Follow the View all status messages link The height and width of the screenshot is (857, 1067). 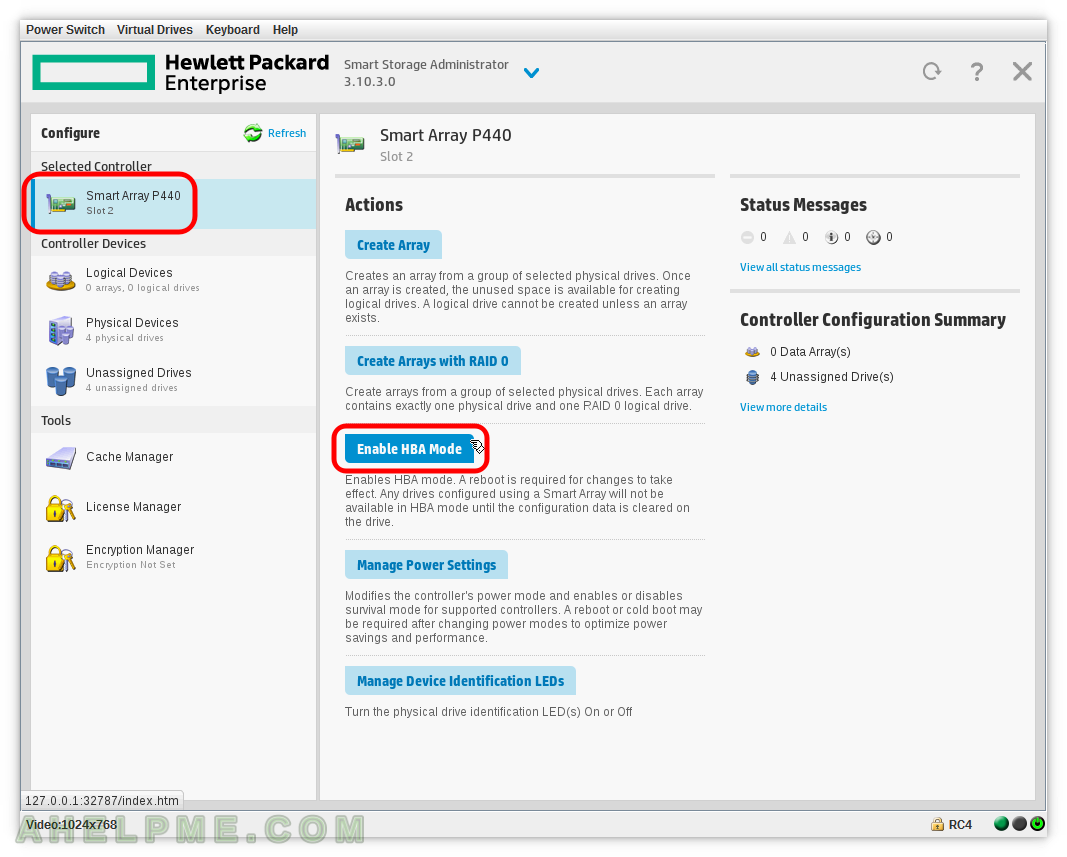point(800,267)
